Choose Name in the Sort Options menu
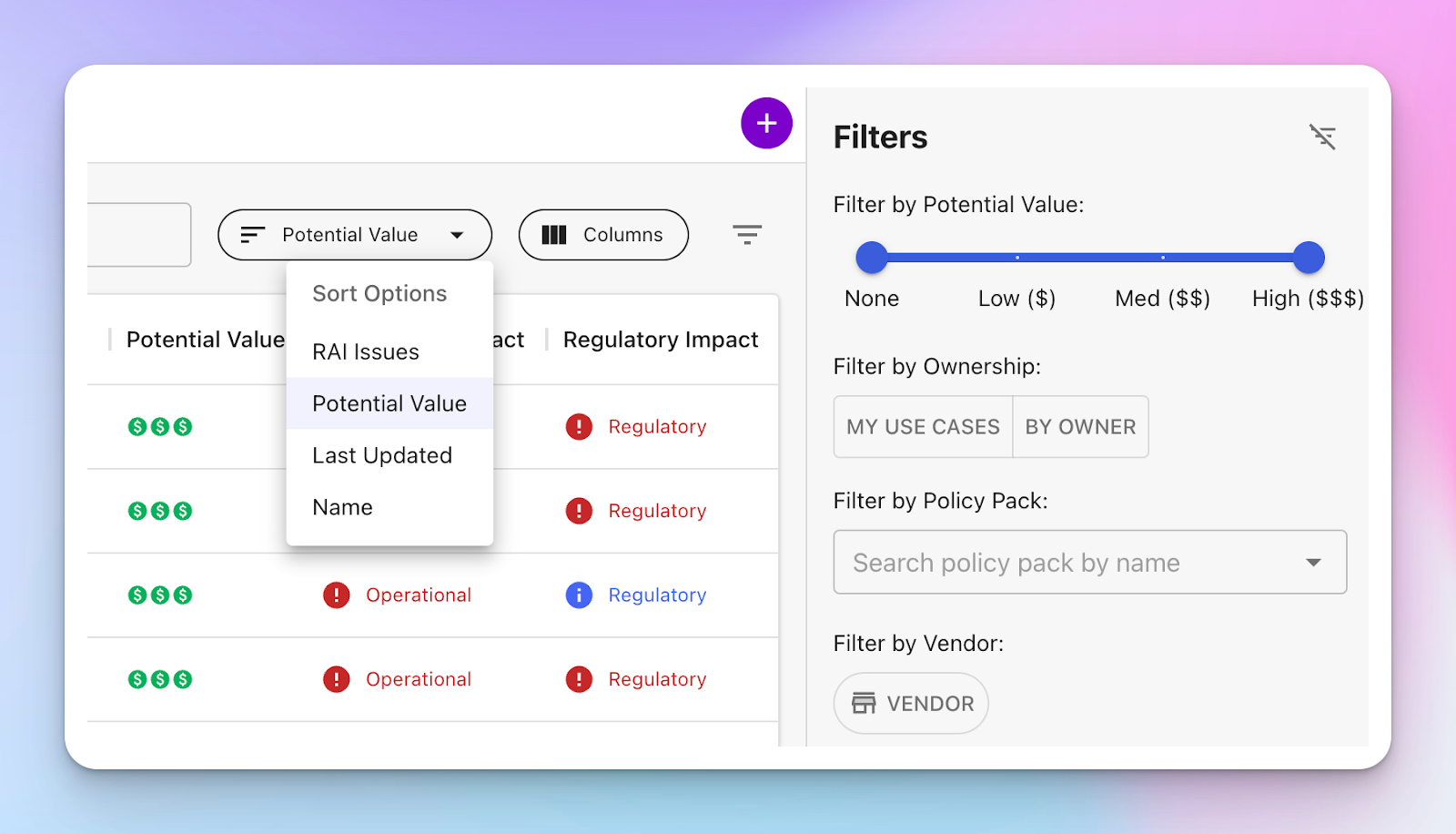The height and width of the screenshot is (834, 1456). [341, 507]
